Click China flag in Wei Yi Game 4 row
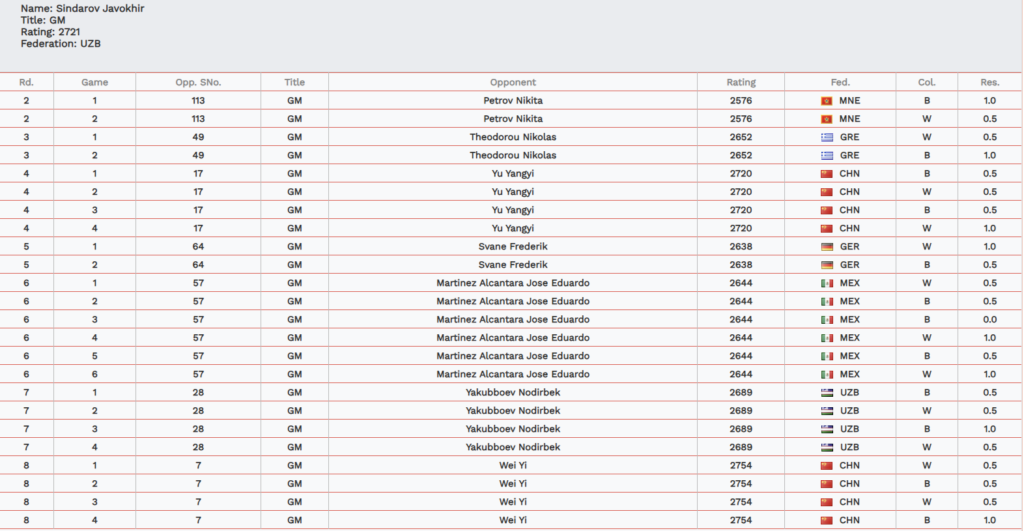The image size is (1024, 531). (x=826, y=520)
